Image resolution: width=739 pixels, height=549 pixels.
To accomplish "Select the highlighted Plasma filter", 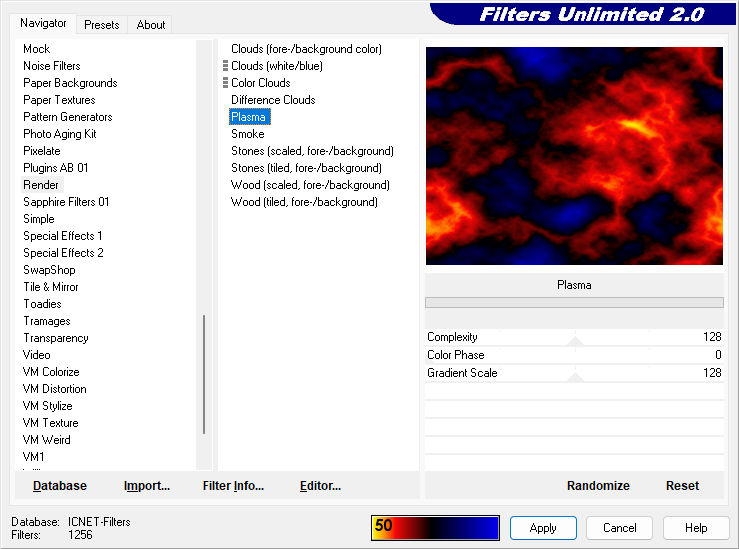I will coord(249,116).
